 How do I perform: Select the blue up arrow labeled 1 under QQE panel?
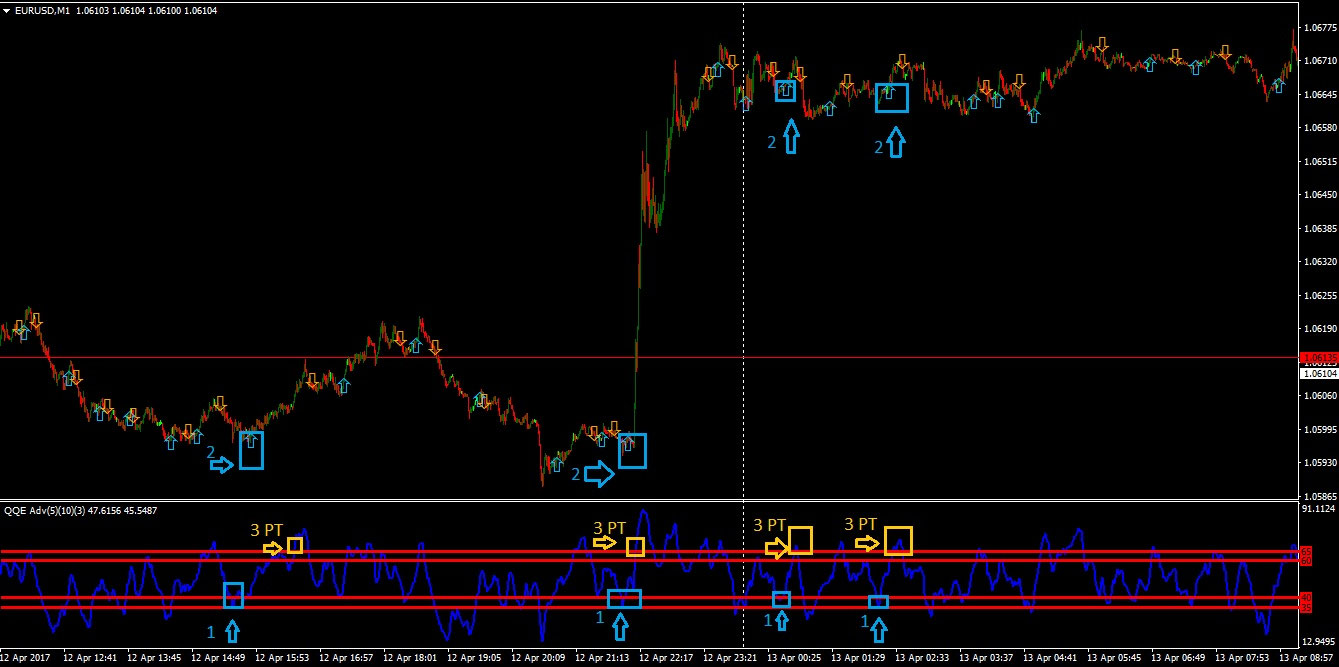coord(234,630)
